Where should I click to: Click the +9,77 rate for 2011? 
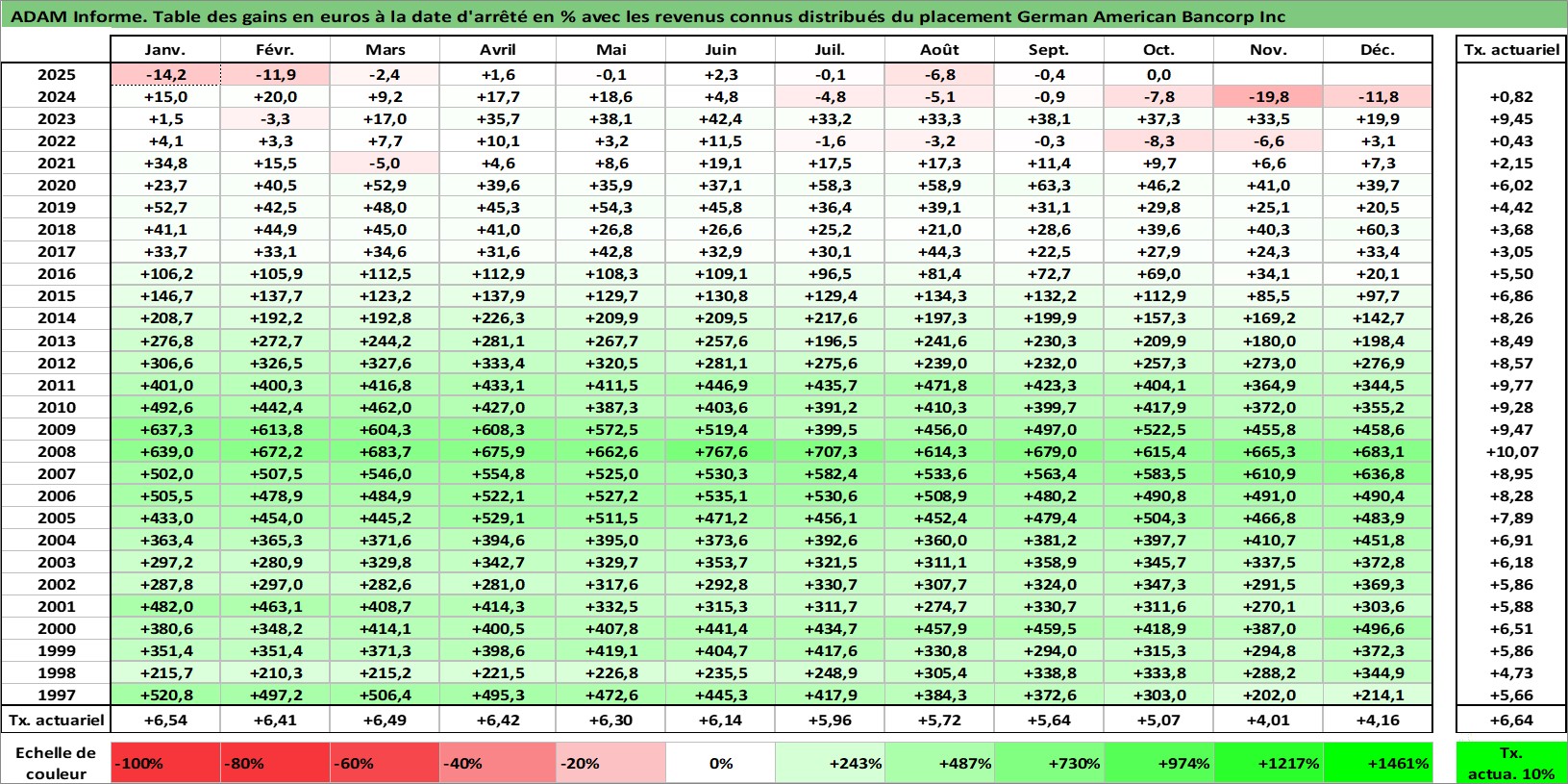click(x=1511, y=385)
